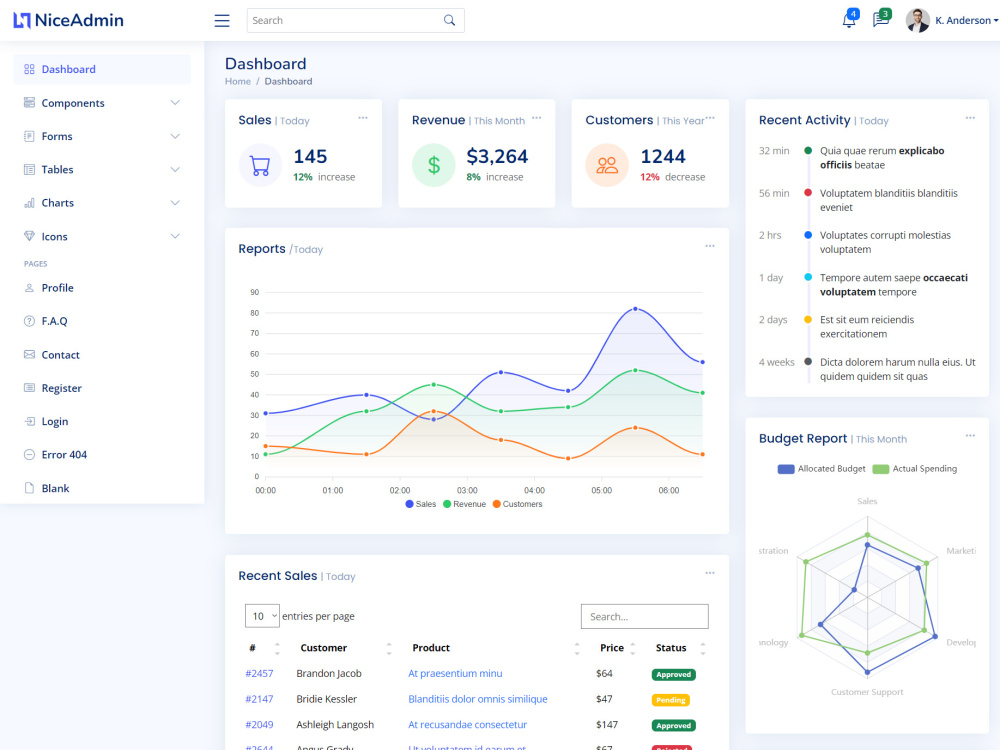This screenshot has height=750, width=1000.
Task: Expand Tables menu chevron
Action: click(x=175, y=169)
